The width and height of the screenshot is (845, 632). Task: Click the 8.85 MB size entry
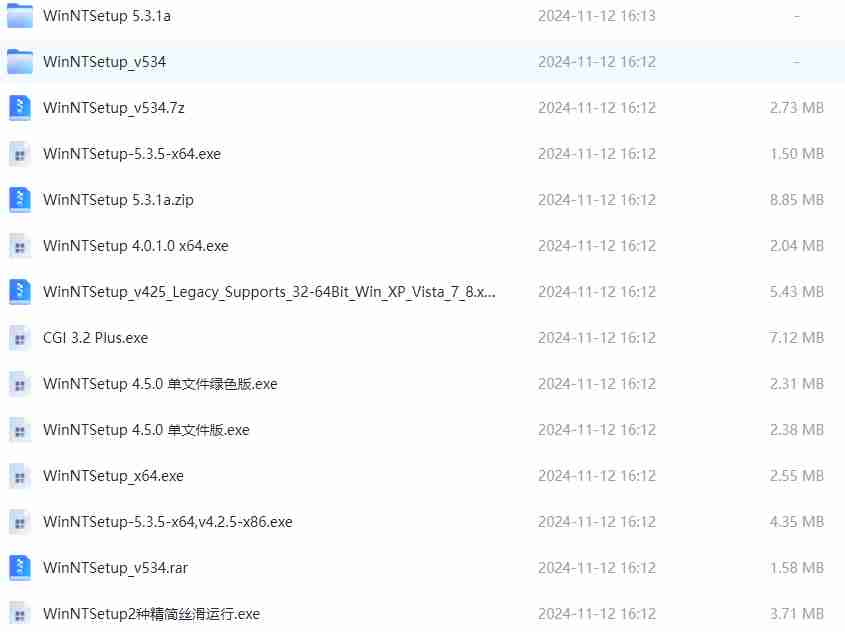796,200
